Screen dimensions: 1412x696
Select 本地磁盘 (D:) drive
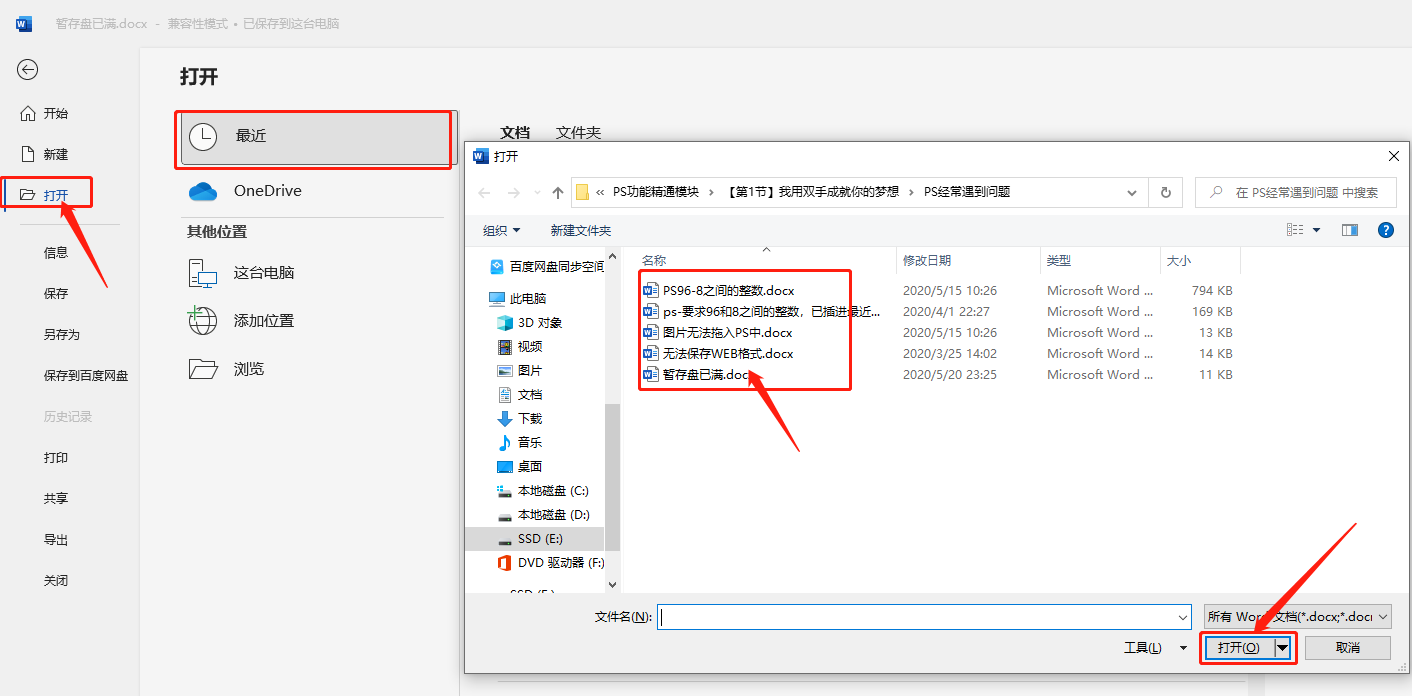[x=543, y=515]
